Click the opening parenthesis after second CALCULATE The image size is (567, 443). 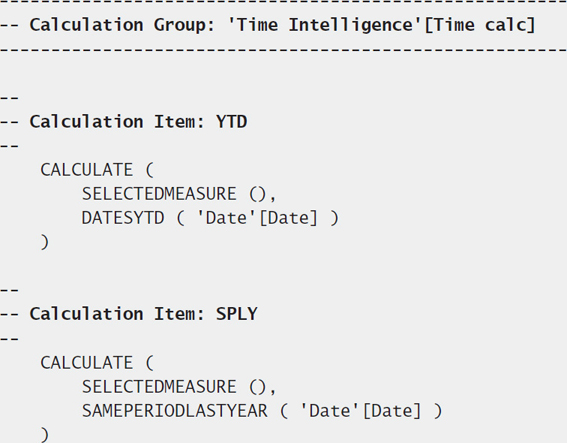pyautogui.click(x=150, y=363)
